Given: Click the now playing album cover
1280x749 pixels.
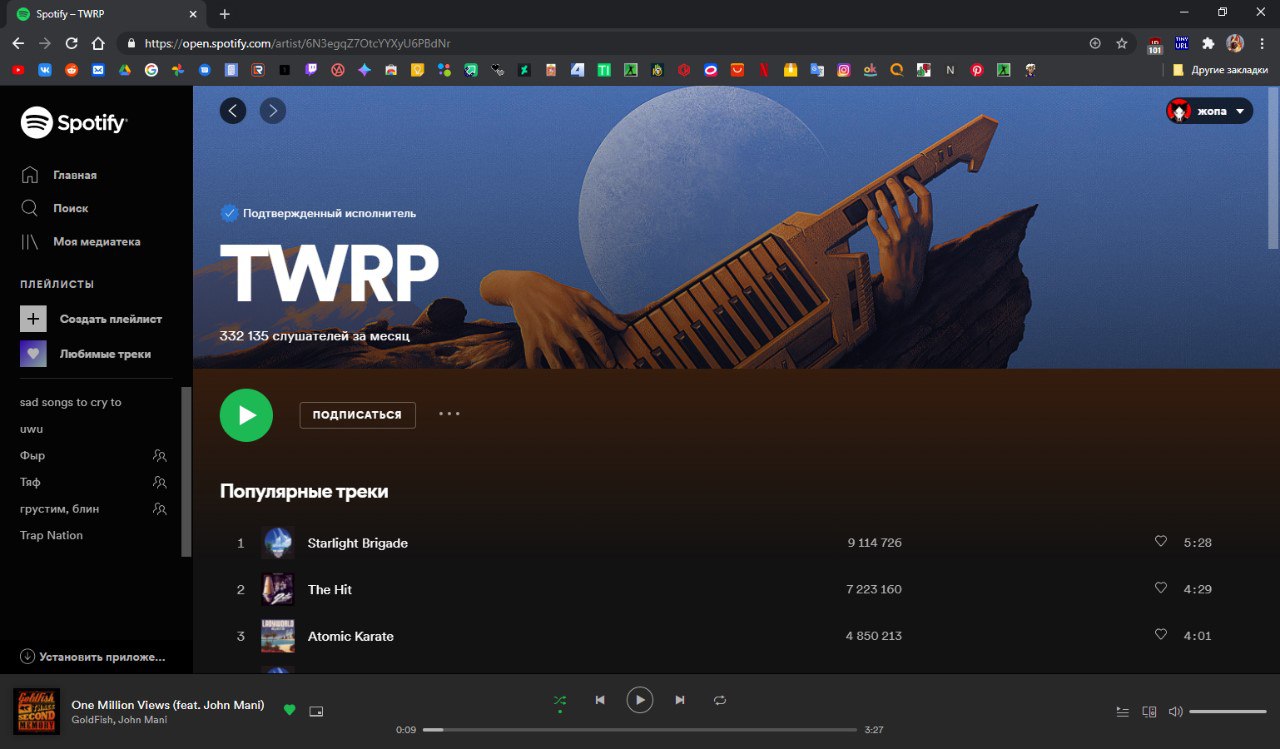Looking at the screenshot, I should pos(35,711).
